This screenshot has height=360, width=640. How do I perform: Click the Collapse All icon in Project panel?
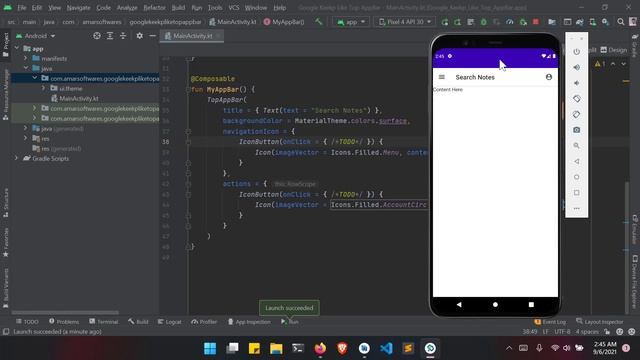click(x=123, y=36)
